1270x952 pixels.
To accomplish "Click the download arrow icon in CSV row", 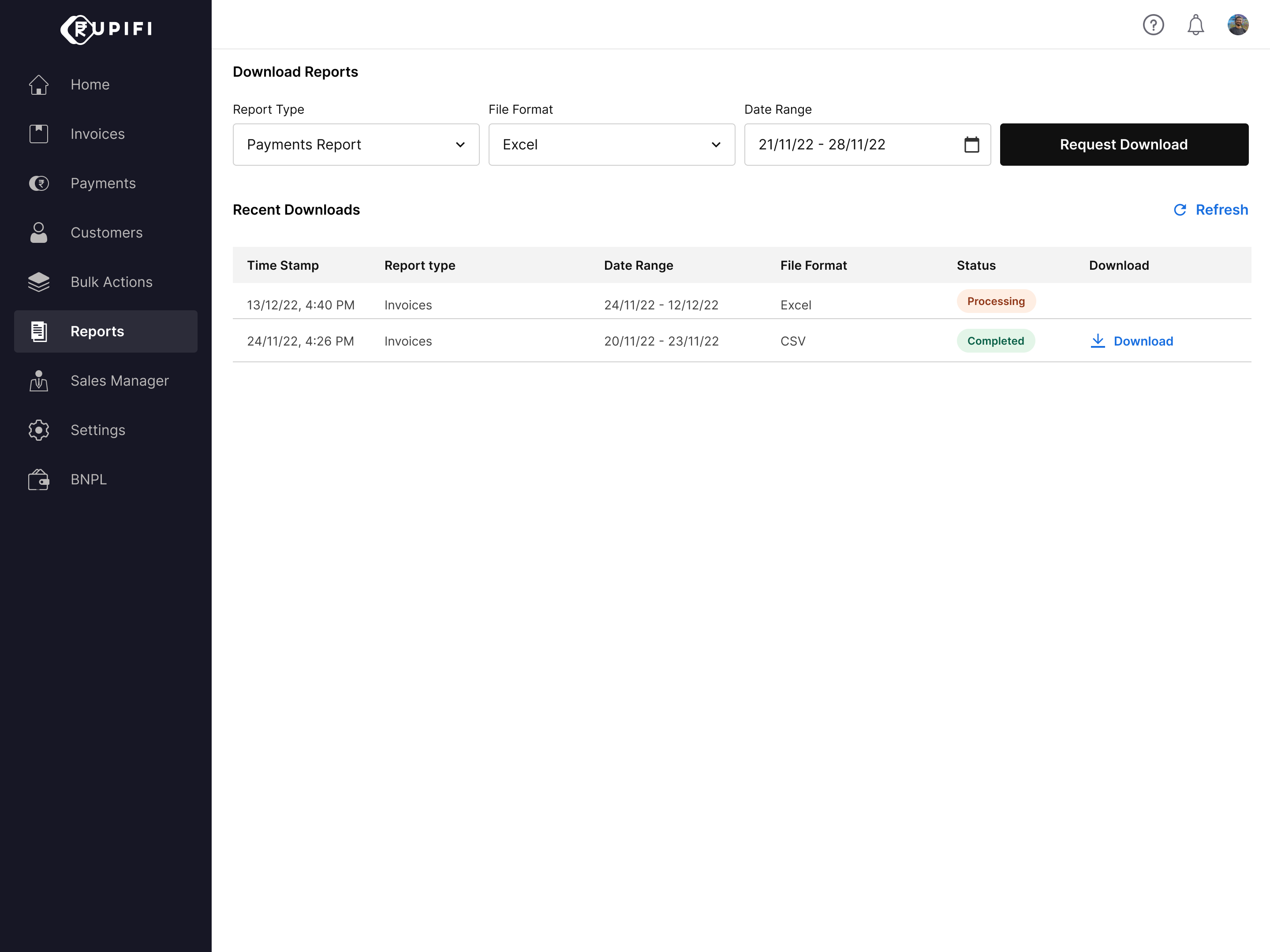I will tap(1097, 341).
